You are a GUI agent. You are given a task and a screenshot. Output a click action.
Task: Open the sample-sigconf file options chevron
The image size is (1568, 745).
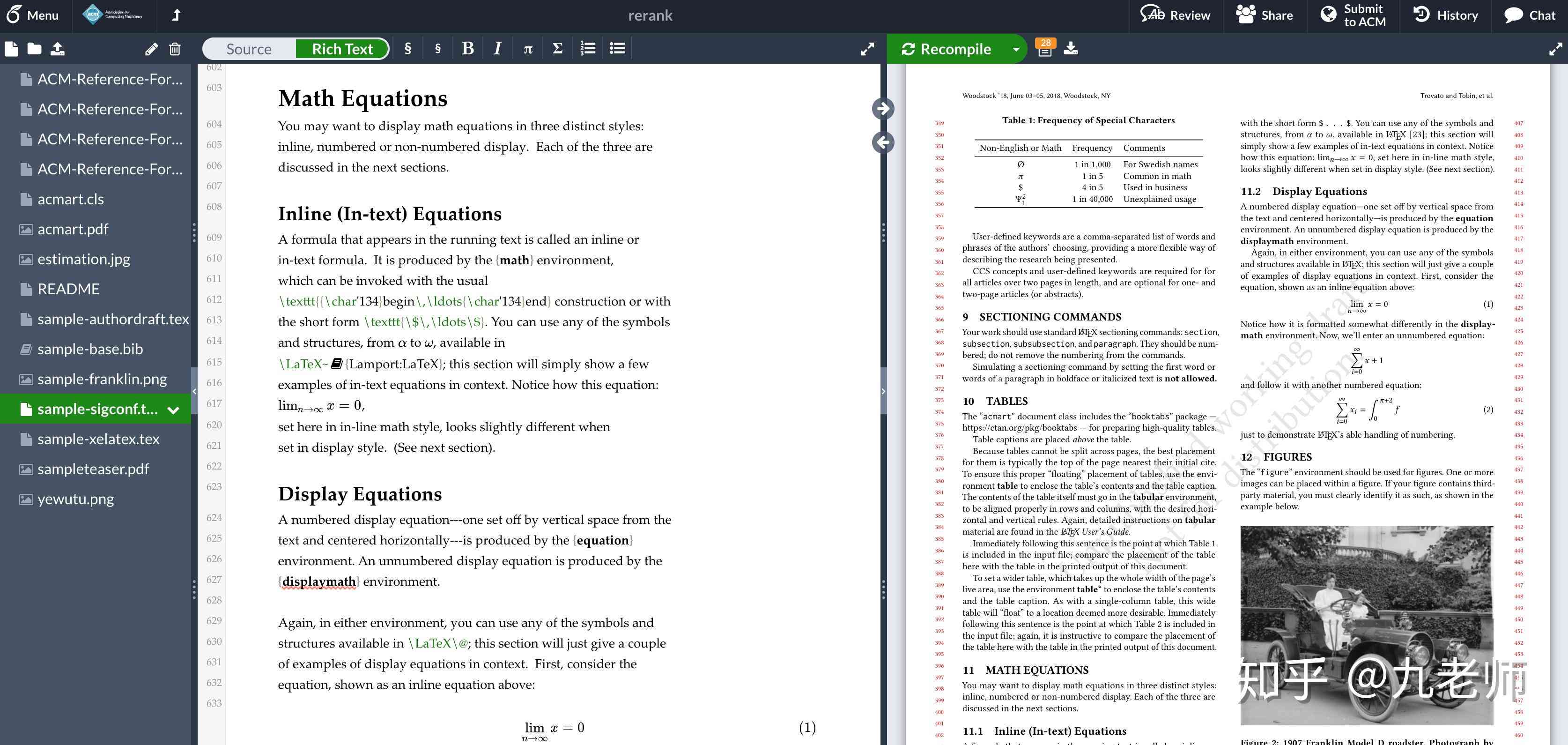tap(173, 410)
